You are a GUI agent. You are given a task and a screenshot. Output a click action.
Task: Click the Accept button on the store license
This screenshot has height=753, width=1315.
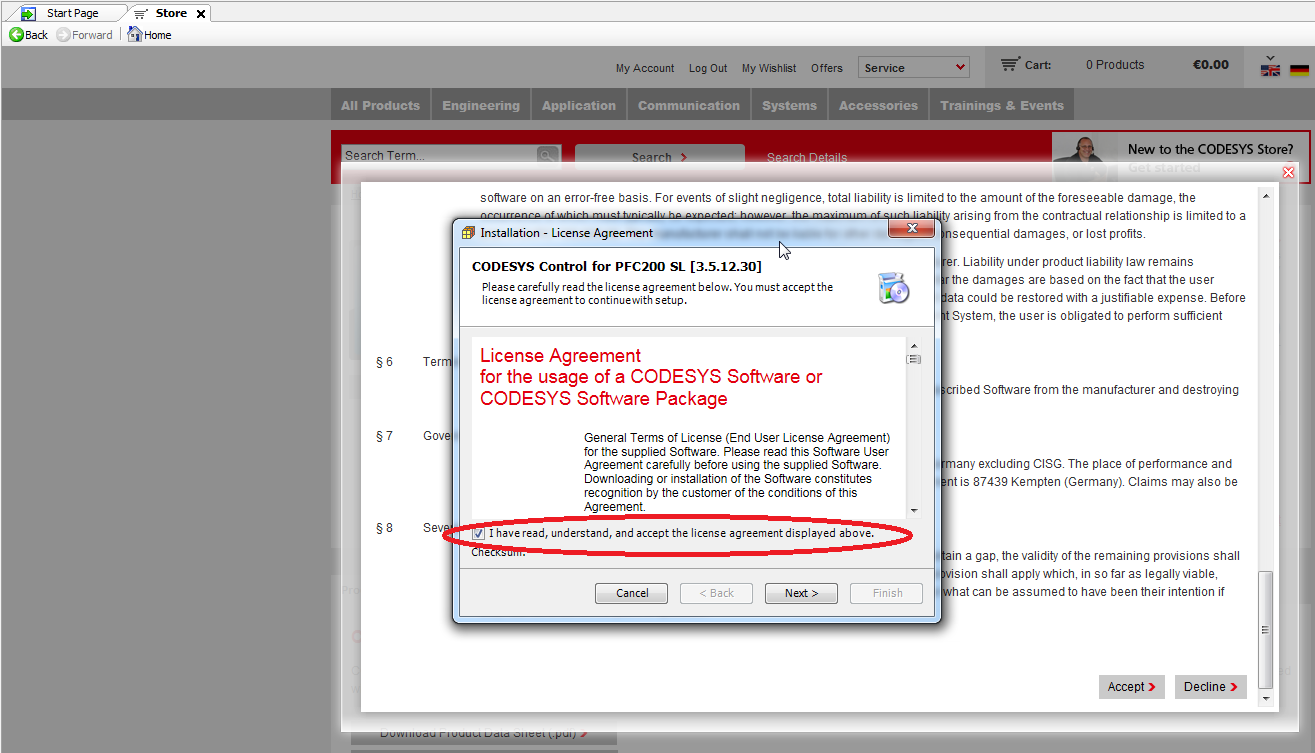click(1131, 687)
